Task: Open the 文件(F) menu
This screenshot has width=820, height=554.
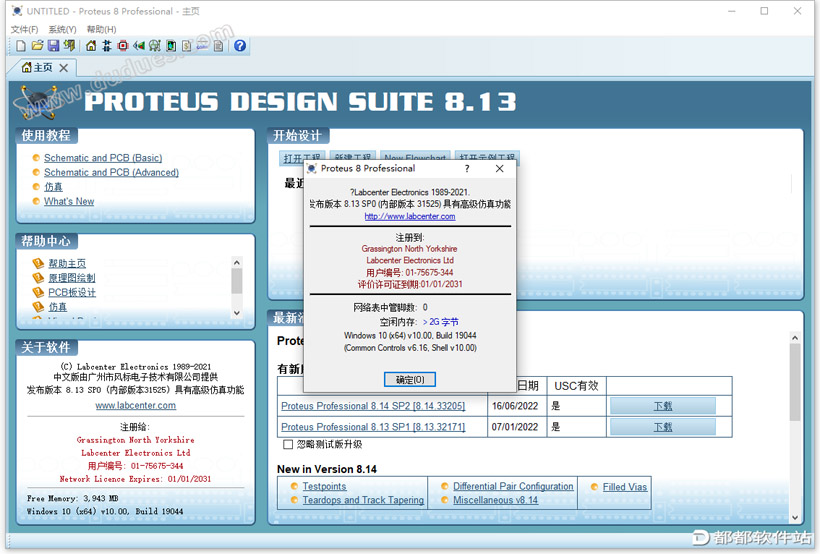Action: [x=25, y=29]
